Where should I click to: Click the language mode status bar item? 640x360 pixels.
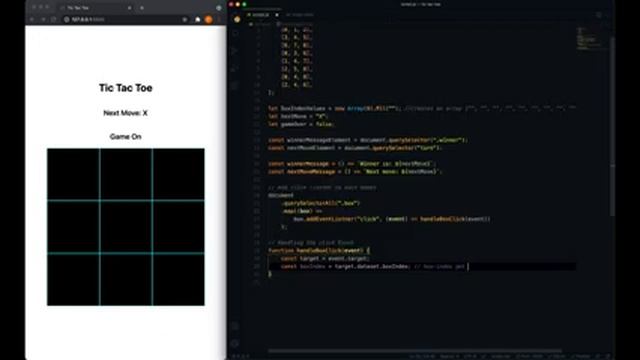click(x=500, y=356)
